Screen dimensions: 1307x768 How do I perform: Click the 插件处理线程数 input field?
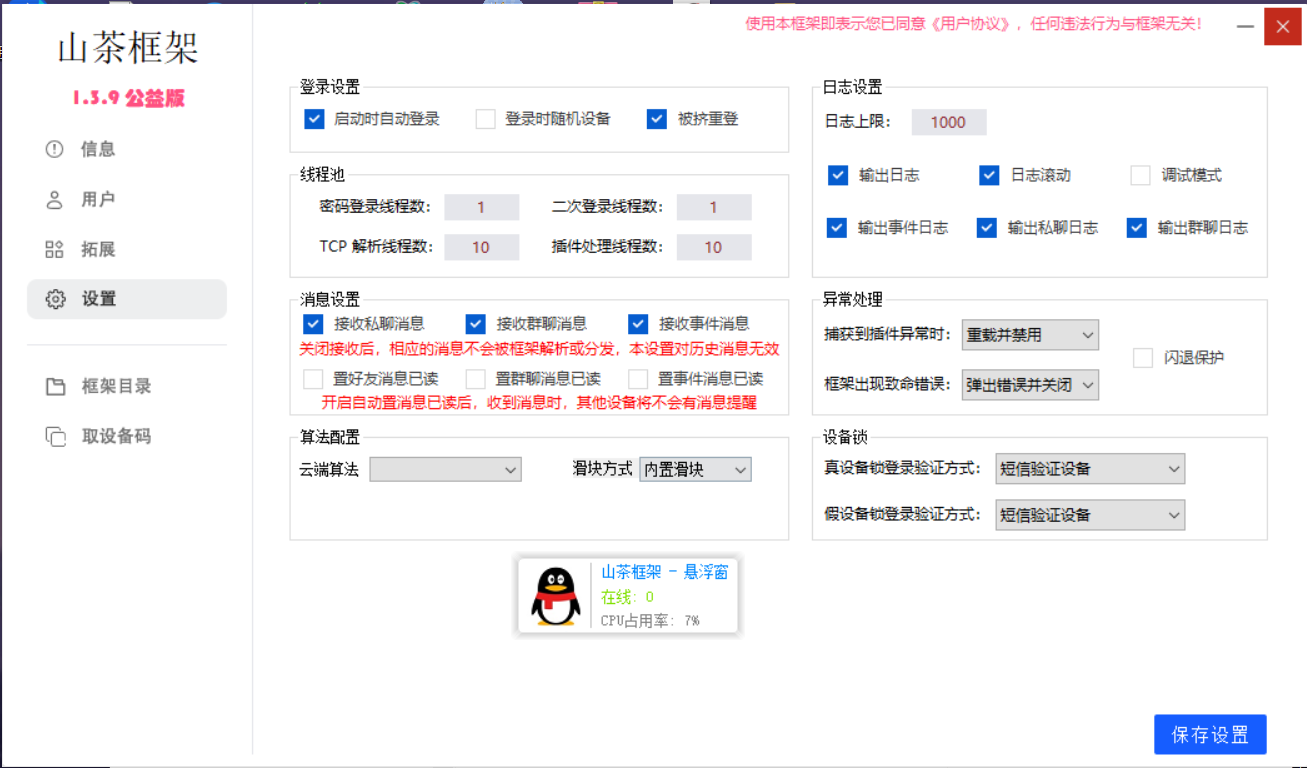click(713, 247)
